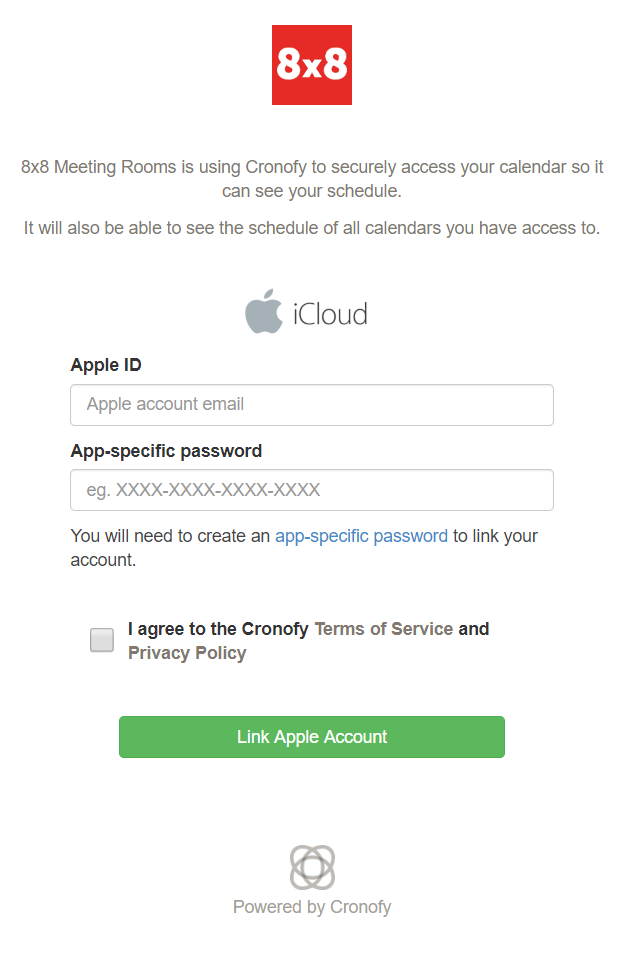Click the App-specific password bold label
This screenshot has height=968, width=625.
coord(166,451)
